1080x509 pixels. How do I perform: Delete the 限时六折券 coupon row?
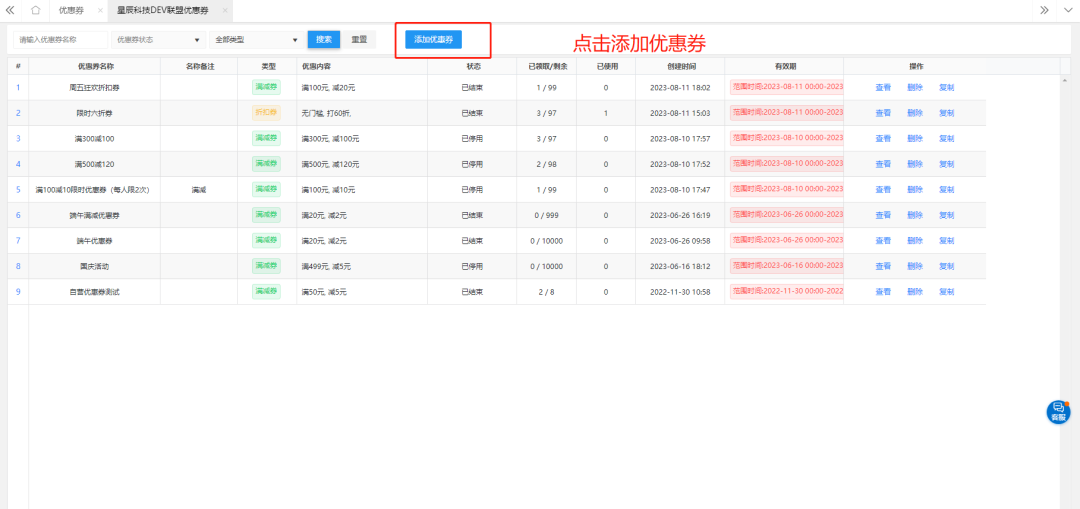[914, 113]
